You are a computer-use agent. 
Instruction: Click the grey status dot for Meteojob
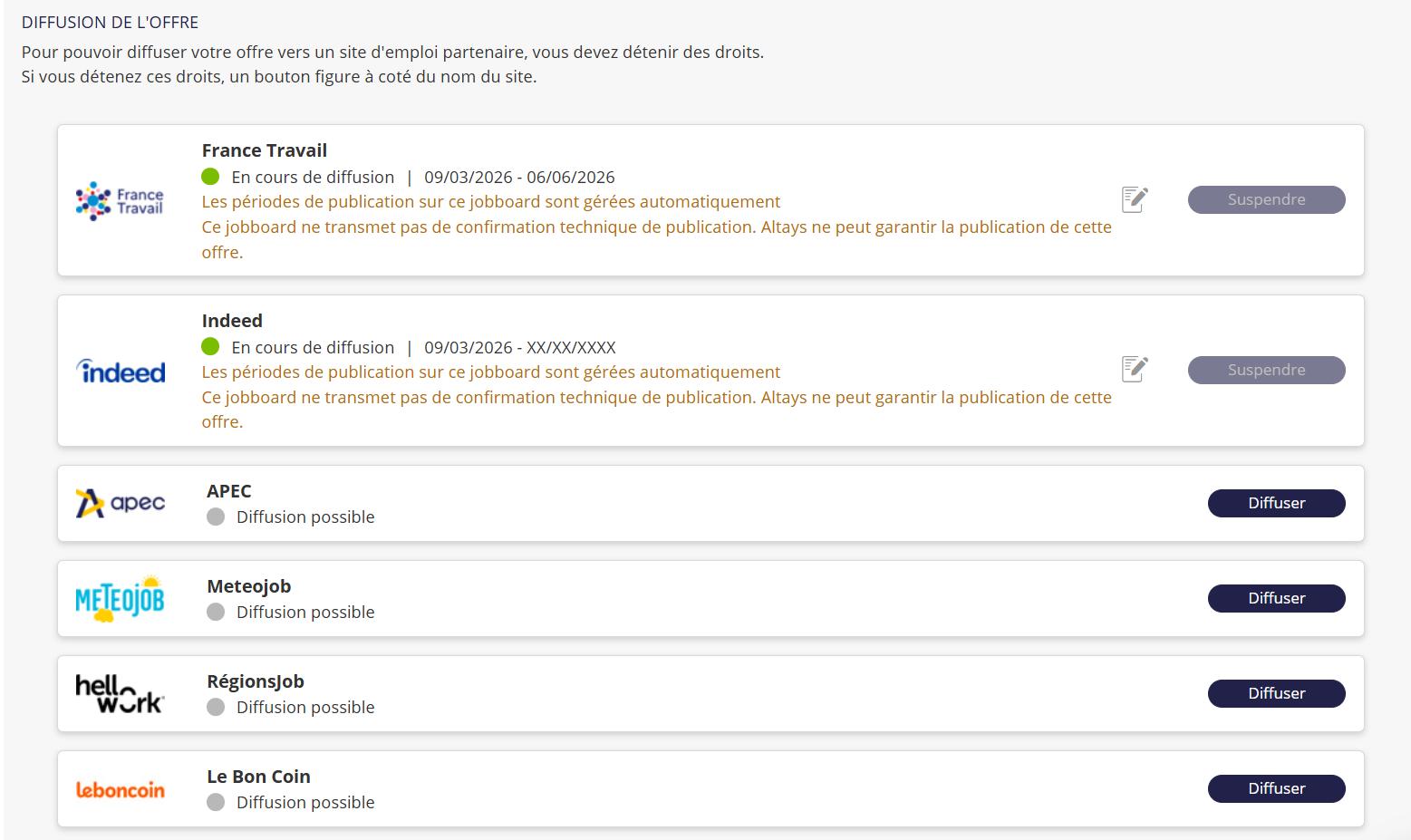pos(216,612)
